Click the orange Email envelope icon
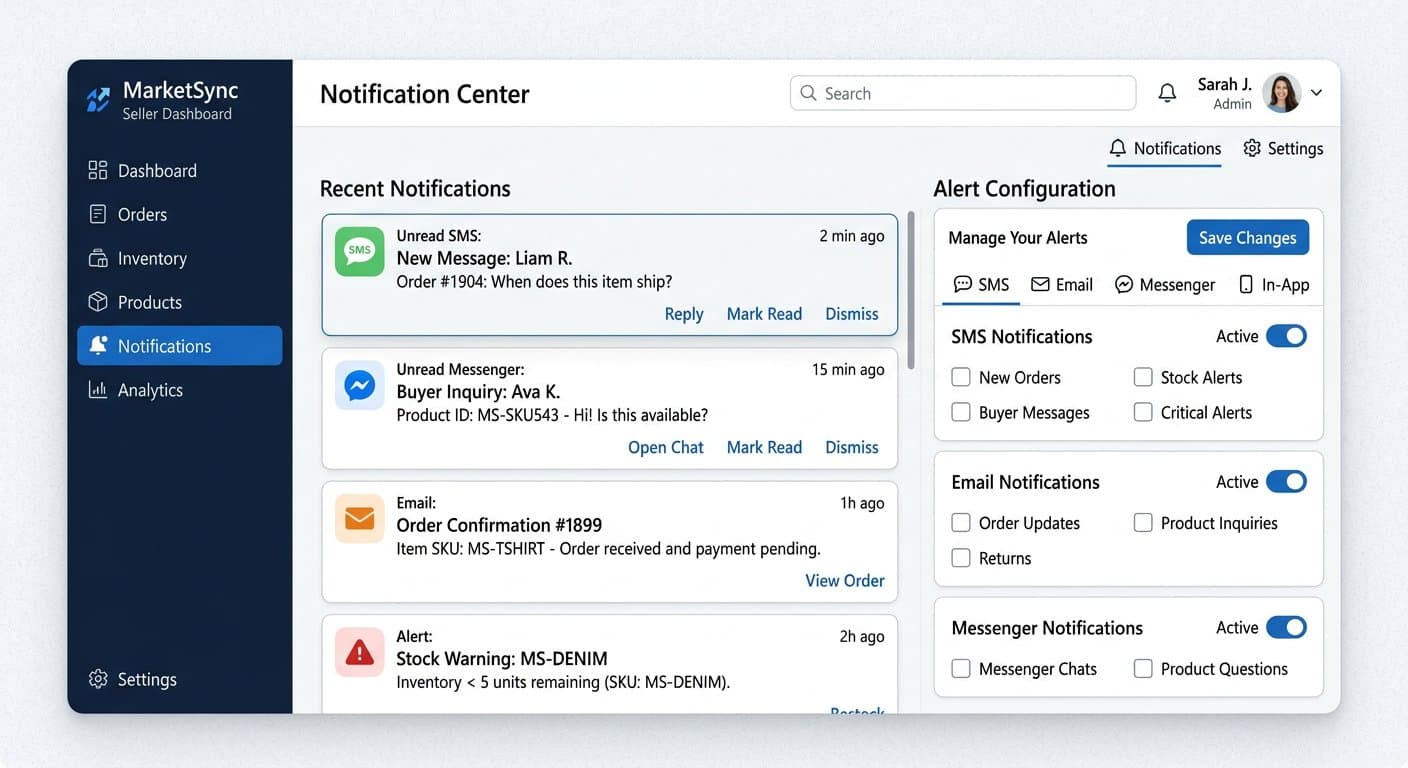1408x768 pixels. tap(359, 518)
